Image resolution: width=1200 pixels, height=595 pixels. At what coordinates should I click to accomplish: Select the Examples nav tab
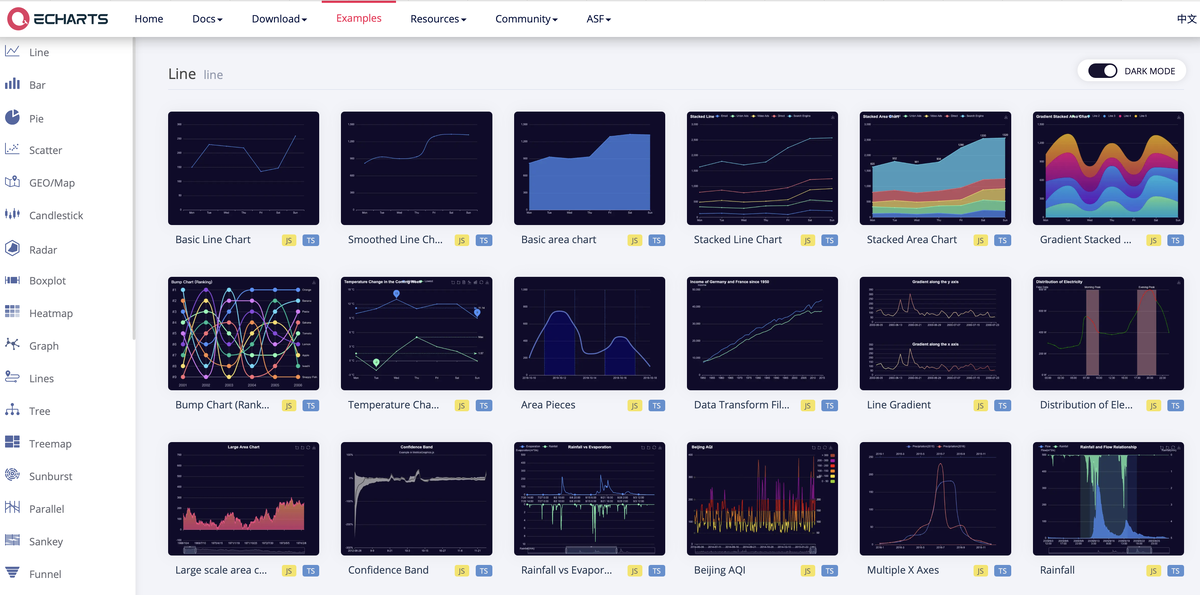click(x=358, y=19)
